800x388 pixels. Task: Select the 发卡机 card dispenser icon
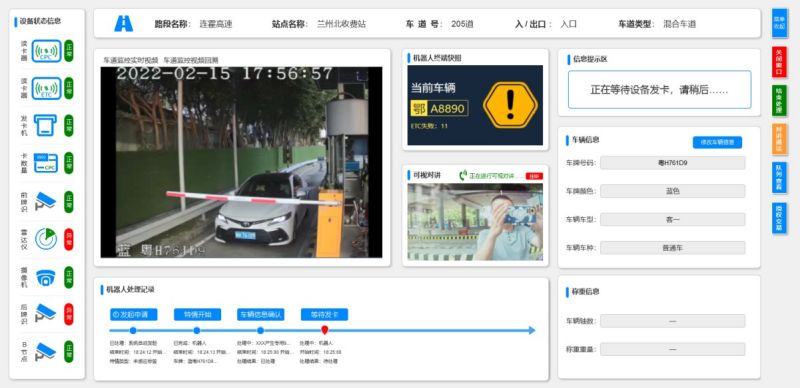[45, 126]
